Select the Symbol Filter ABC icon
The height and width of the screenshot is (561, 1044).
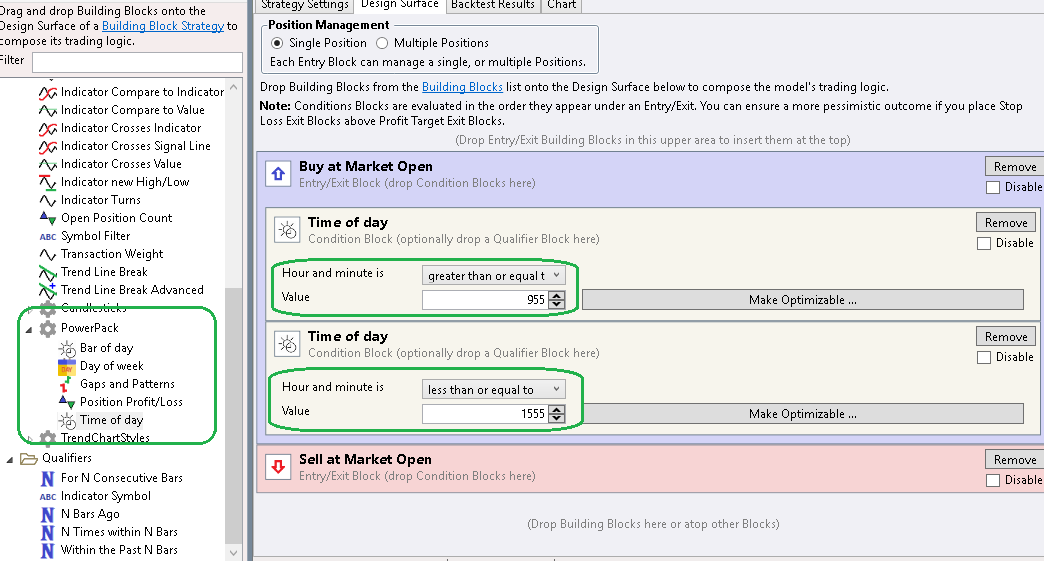point(48,236)
